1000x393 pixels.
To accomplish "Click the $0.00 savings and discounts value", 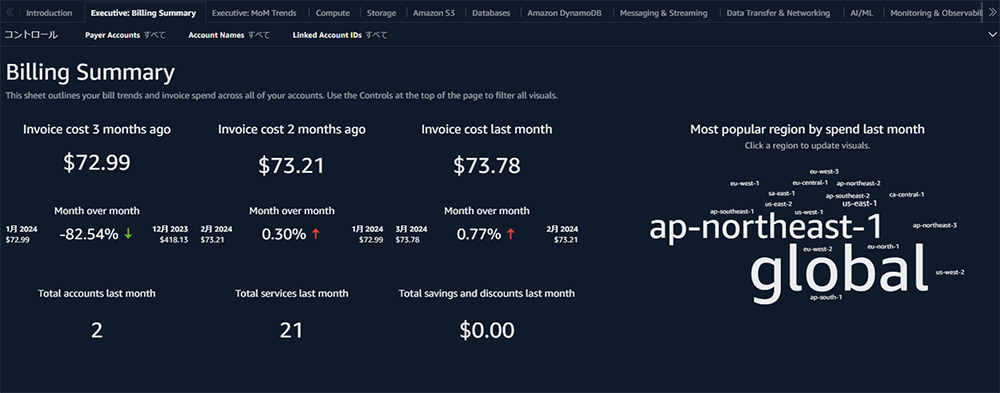I will pos(487,330).
